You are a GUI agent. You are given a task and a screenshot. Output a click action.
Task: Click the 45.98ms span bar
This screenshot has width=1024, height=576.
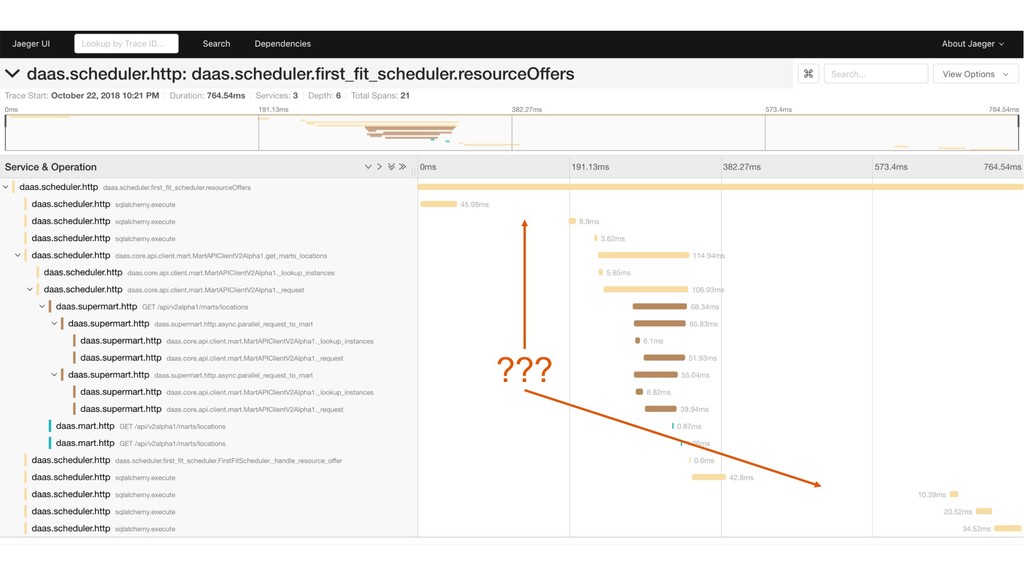[x=438, y=204]
